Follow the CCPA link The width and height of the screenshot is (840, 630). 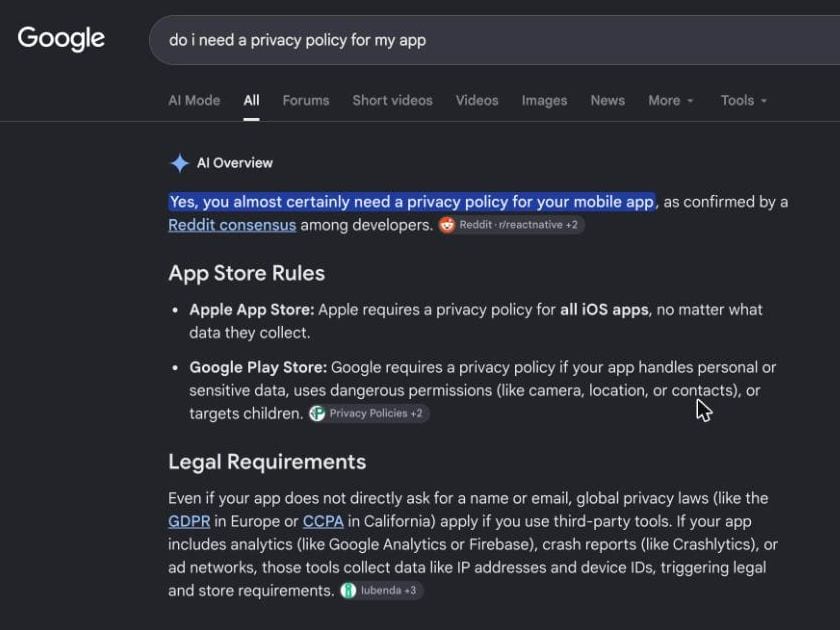point(323,521)
